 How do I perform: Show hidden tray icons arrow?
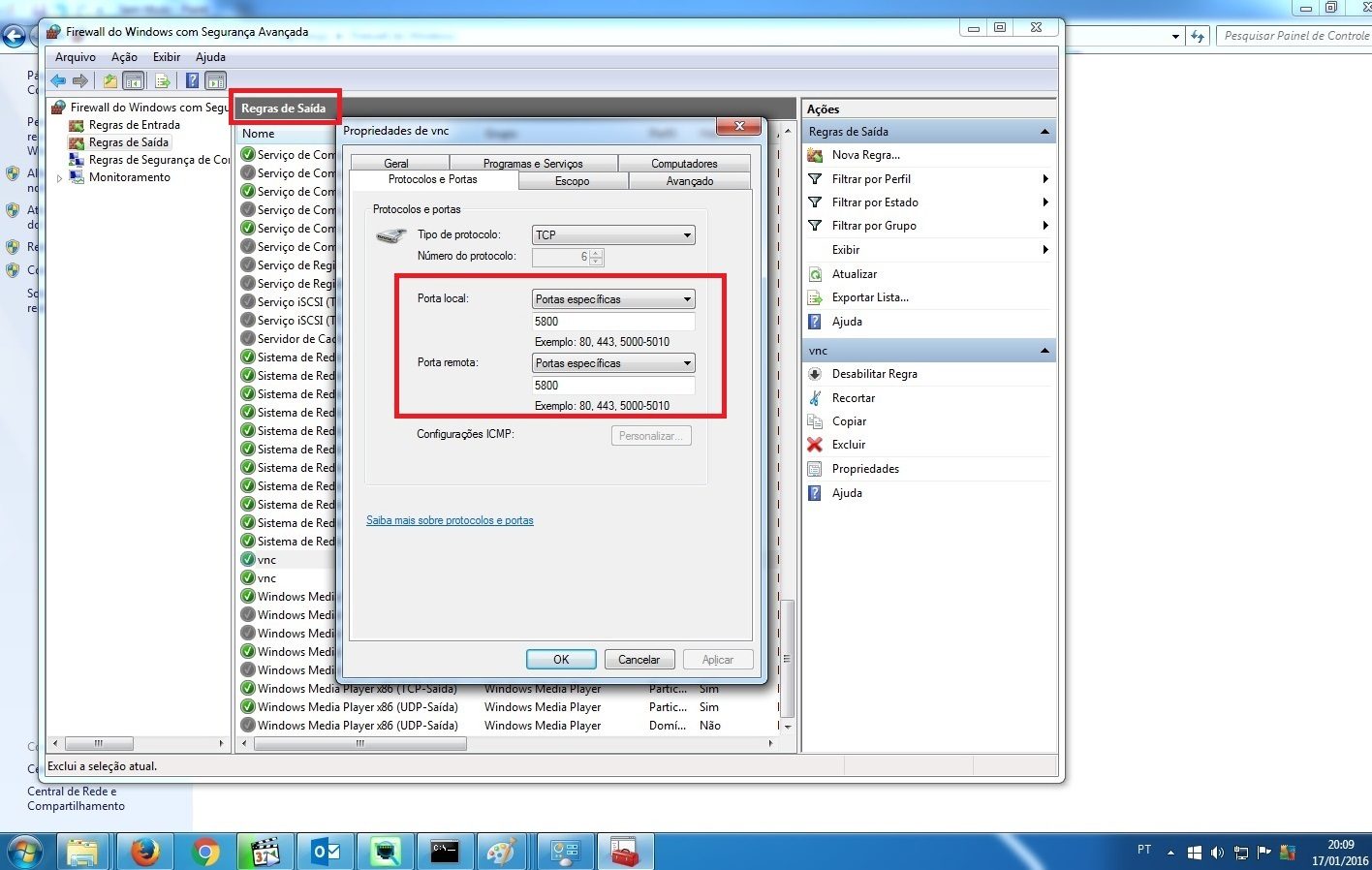(x=1170, y=854)
